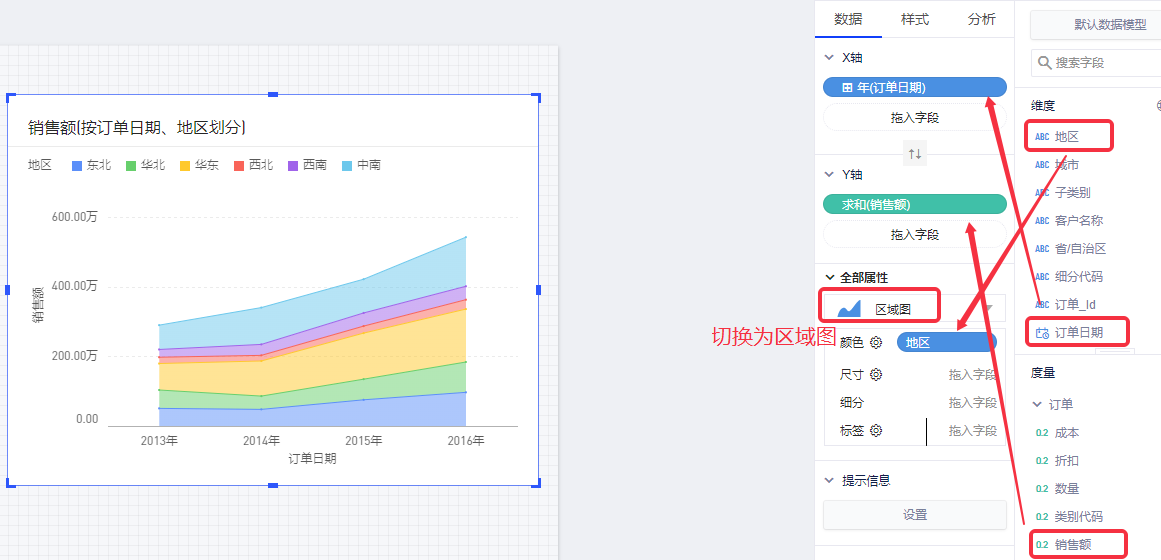
Task: Open the 尺寸 (size) gear settings
Action: (x=876, y=375)
